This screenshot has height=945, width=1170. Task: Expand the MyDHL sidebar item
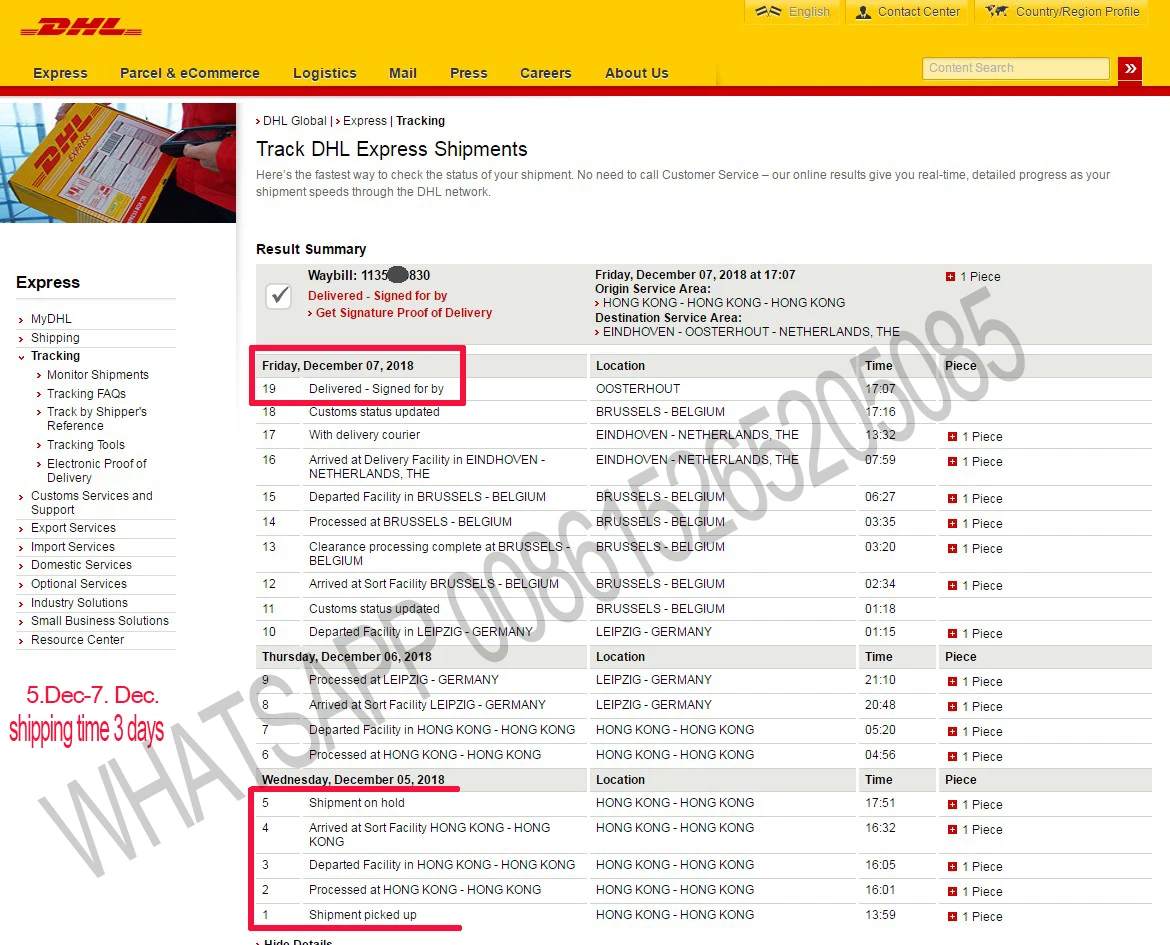pyautogui.click(x=51, y=319)
